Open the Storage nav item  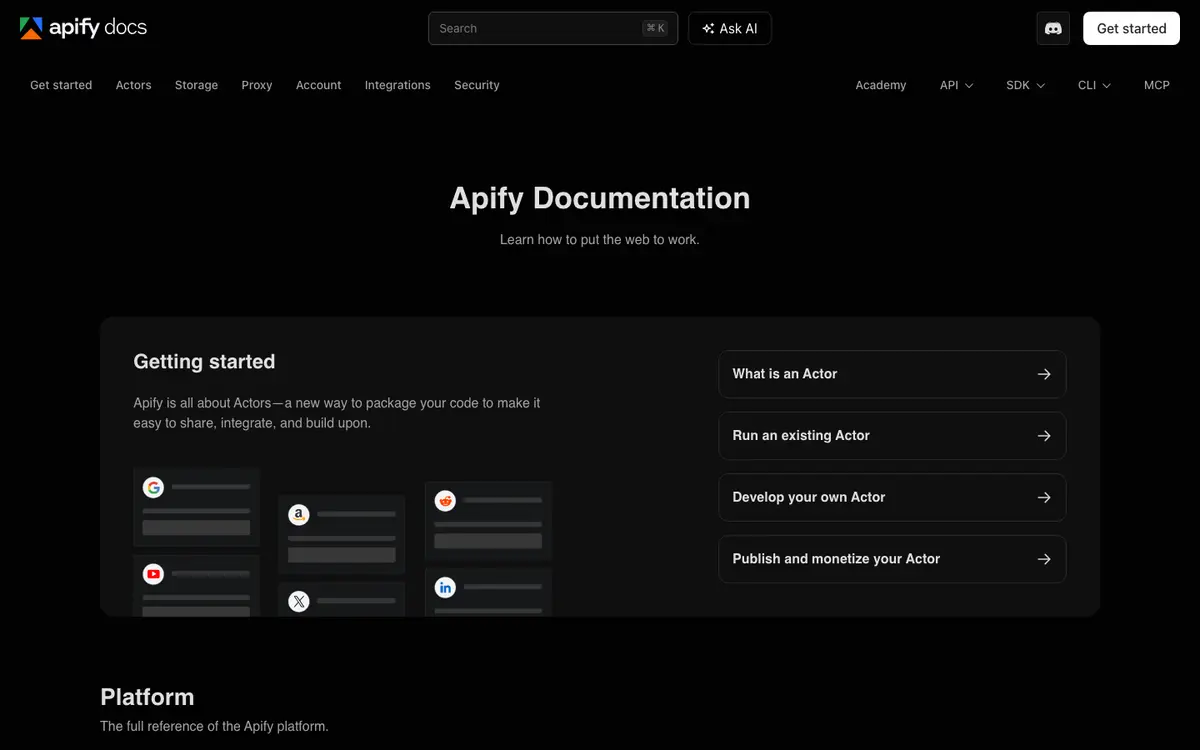(x=196, y=85)
